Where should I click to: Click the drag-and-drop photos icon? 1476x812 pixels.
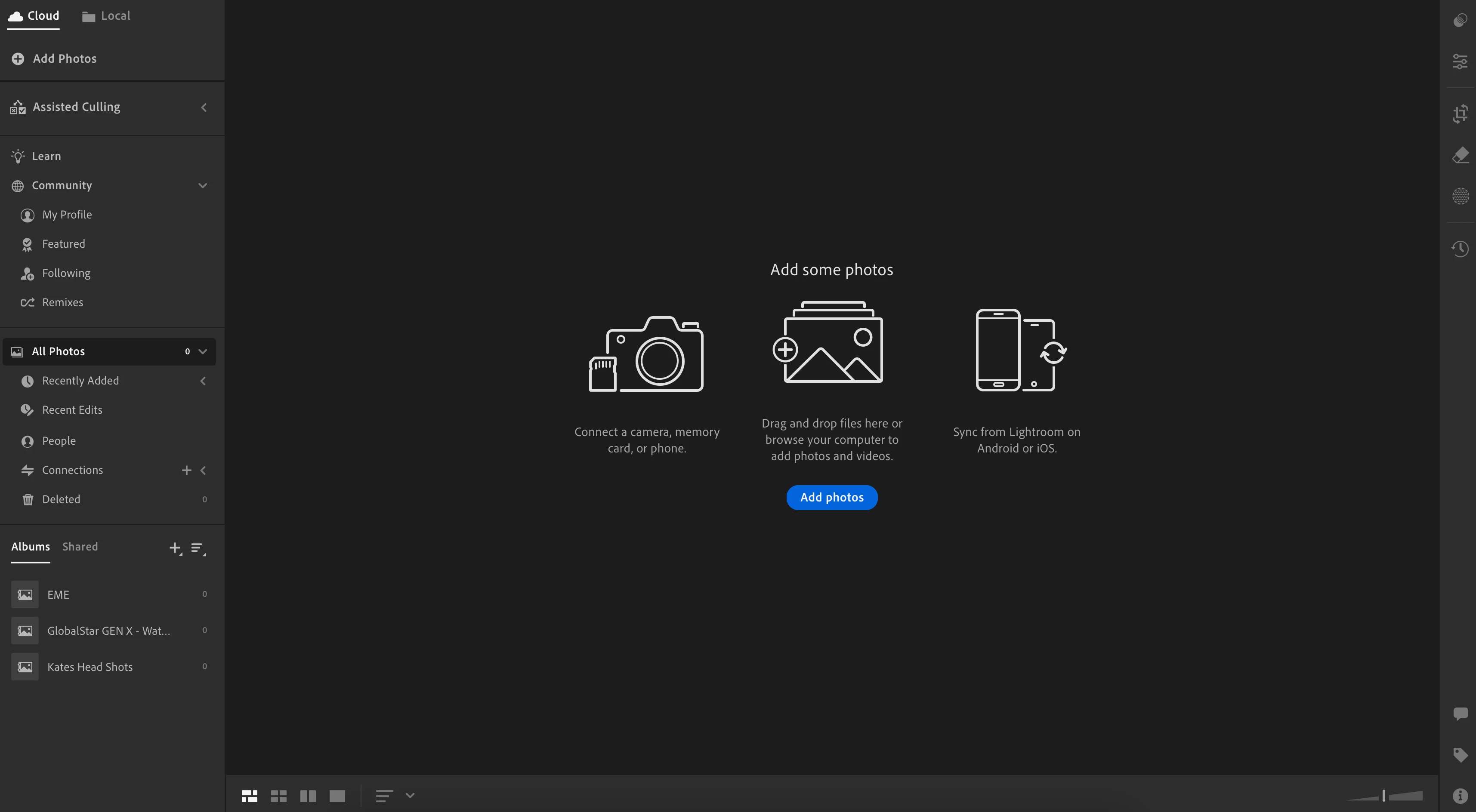[828, 342]
